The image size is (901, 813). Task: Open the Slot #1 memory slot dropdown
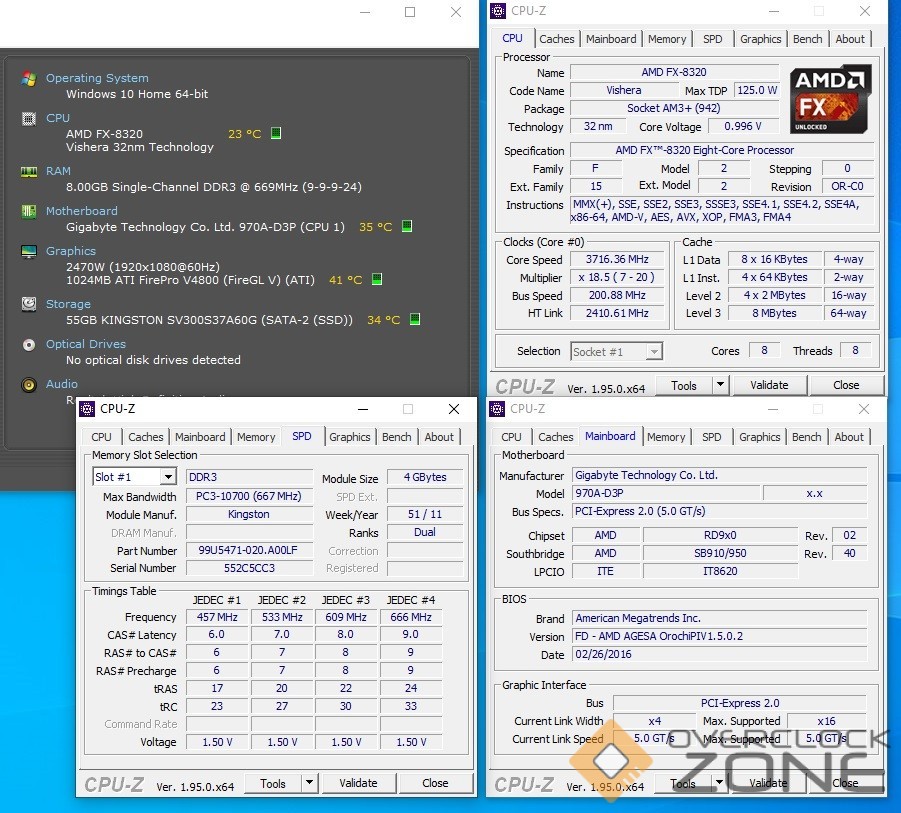coord(134,477)
